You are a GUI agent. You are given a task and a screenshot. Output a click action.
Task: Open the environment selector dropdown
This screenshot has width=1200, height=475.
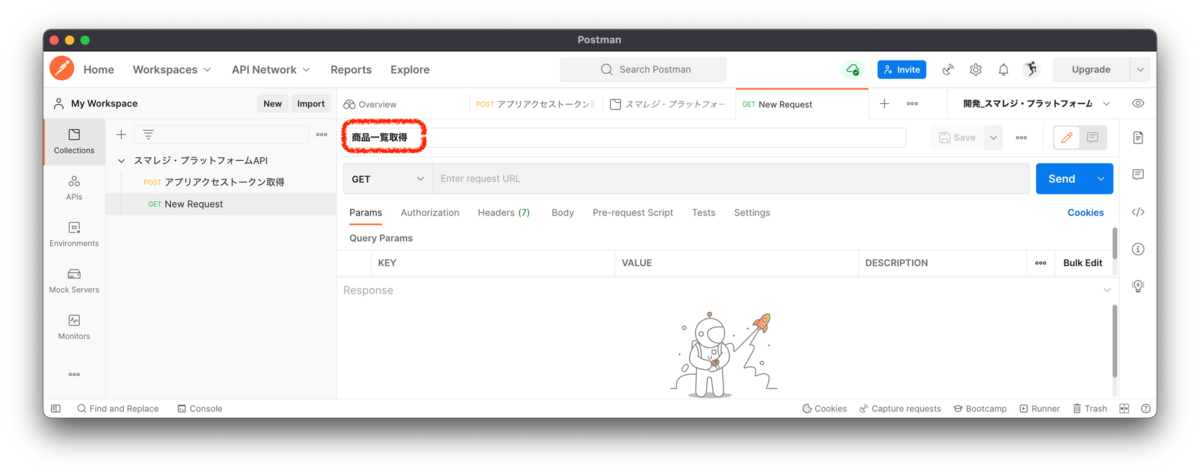point(1038,103)
